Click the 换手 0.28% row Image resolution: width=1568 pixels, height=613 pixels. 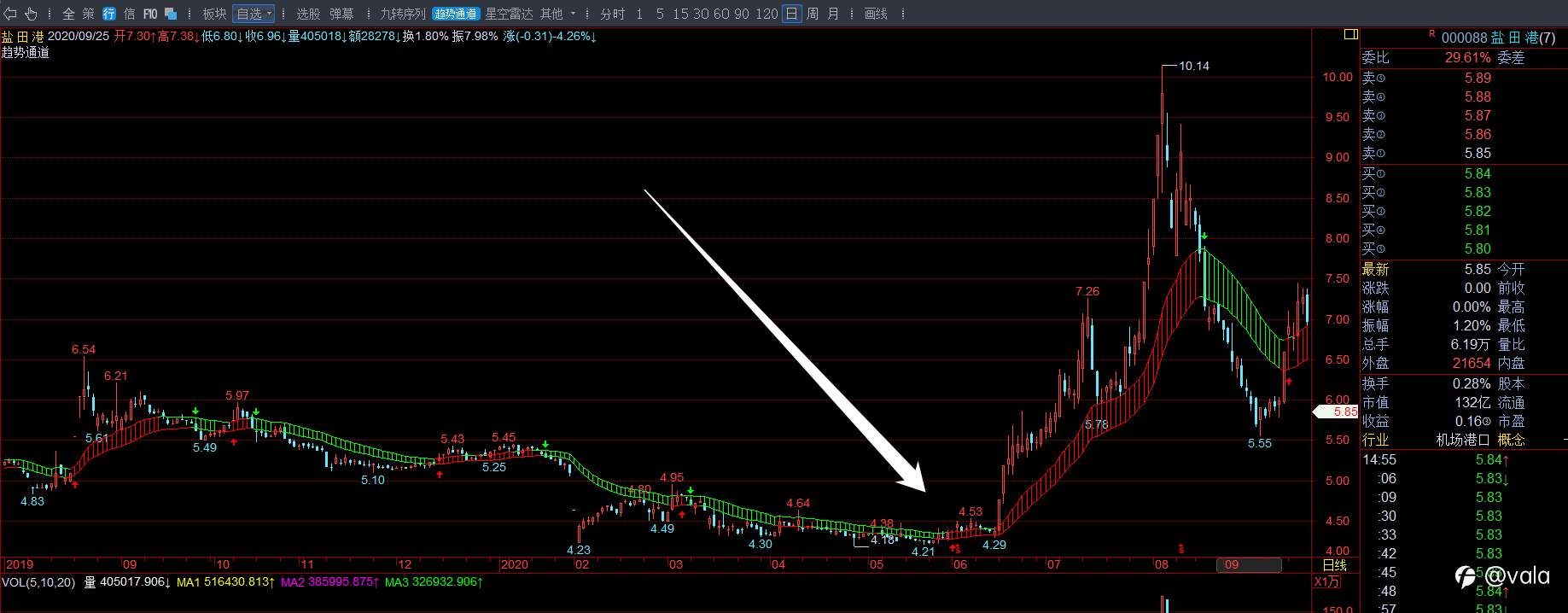(x=1426, y=383)
